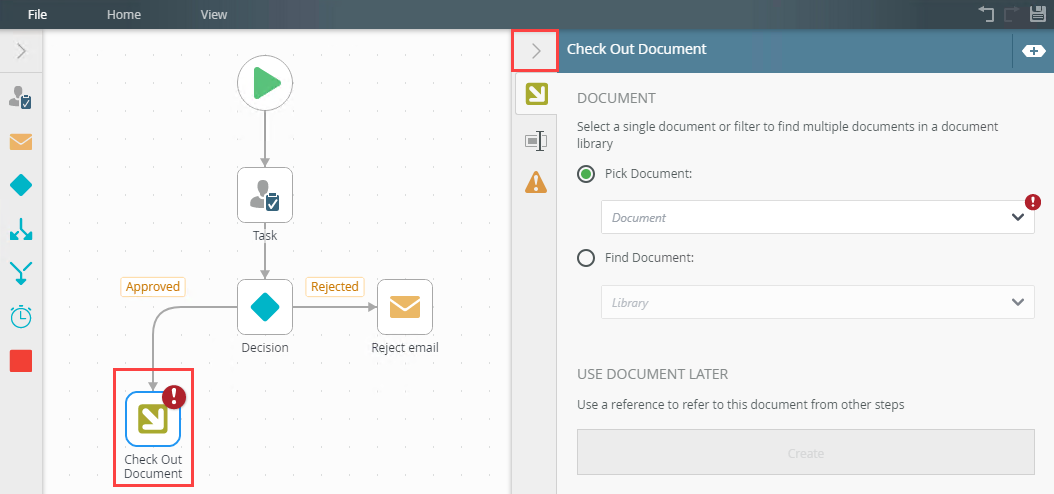Image resolution: width=1054 pixels, height=494 pixels.
Task: Select the Pick Document radio button
Action: [x=587, y=174]
